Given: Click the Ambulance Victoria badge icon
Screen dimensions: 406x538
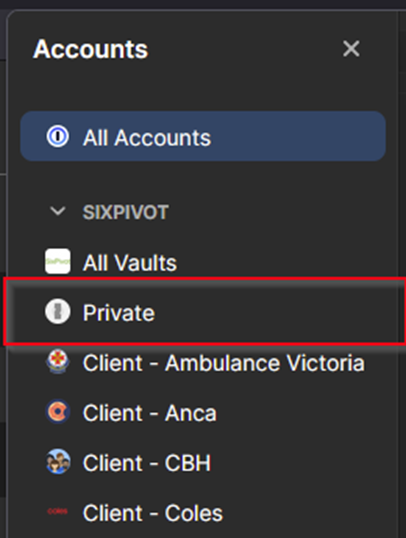Looking at the screenshot, I should [58, 362].
